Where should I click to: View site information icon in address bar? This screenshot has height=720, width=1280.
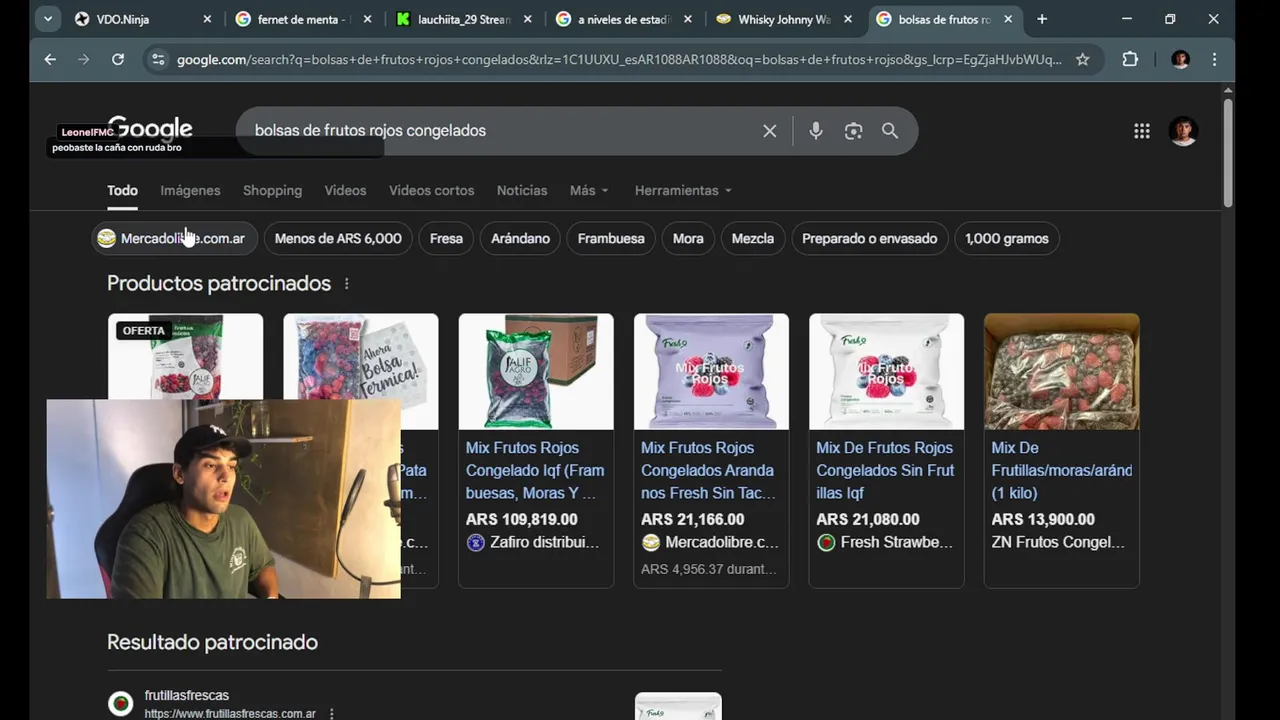158,60
